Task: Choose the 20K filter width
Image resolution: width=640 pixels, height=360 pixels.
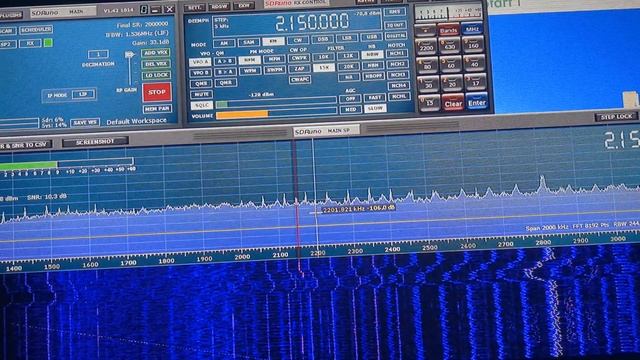Action: (x=349, y=67)
